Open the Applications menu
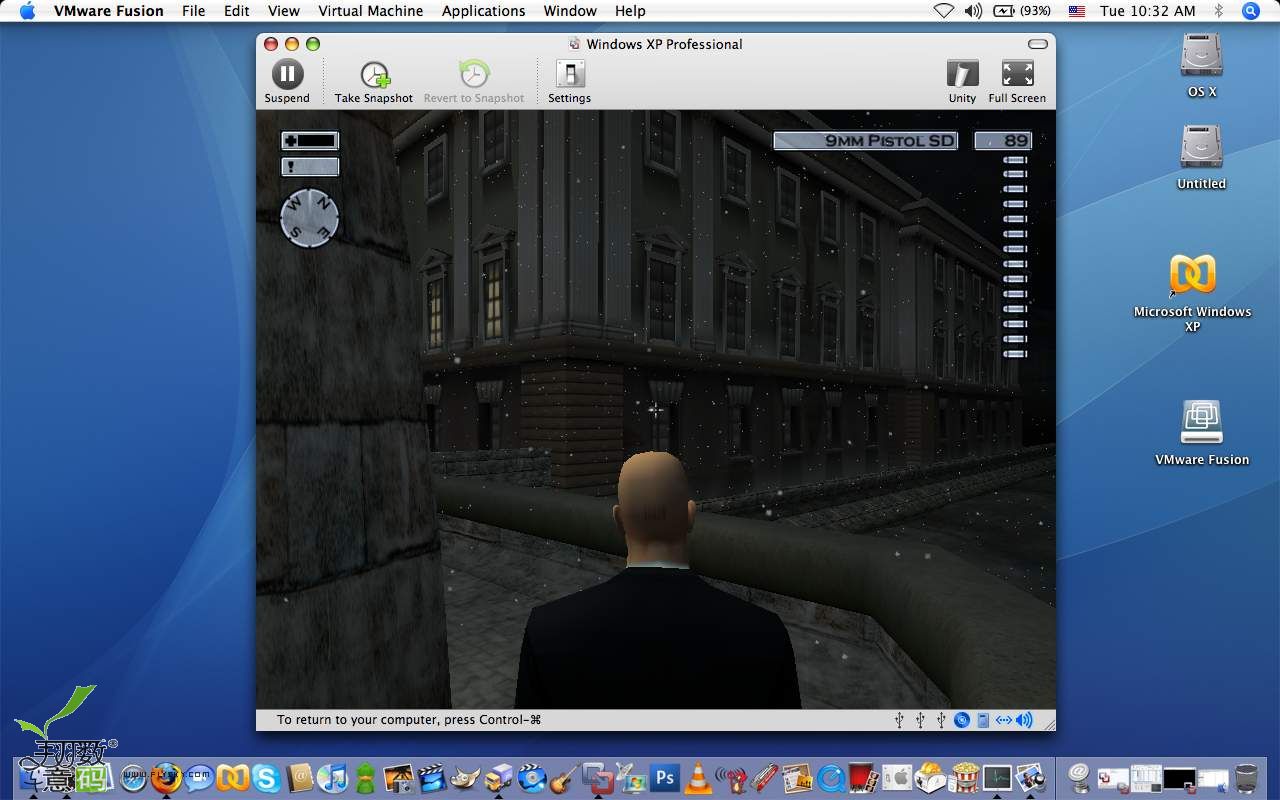 483,11
